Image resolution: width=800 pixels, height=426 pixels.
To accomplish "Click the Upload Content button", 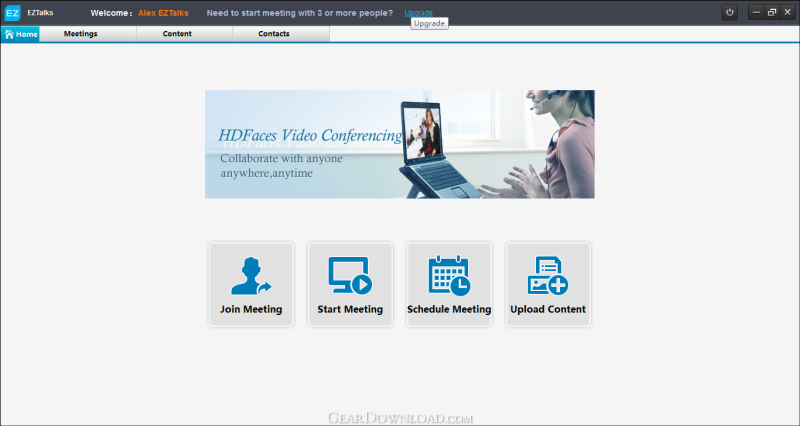I will 548,284.
